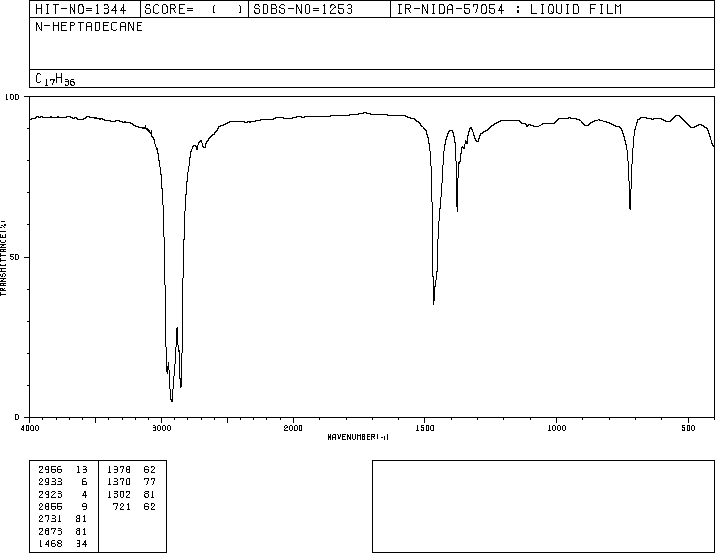Click transmittance value 34 beside 1468

(x=81, y=543)
